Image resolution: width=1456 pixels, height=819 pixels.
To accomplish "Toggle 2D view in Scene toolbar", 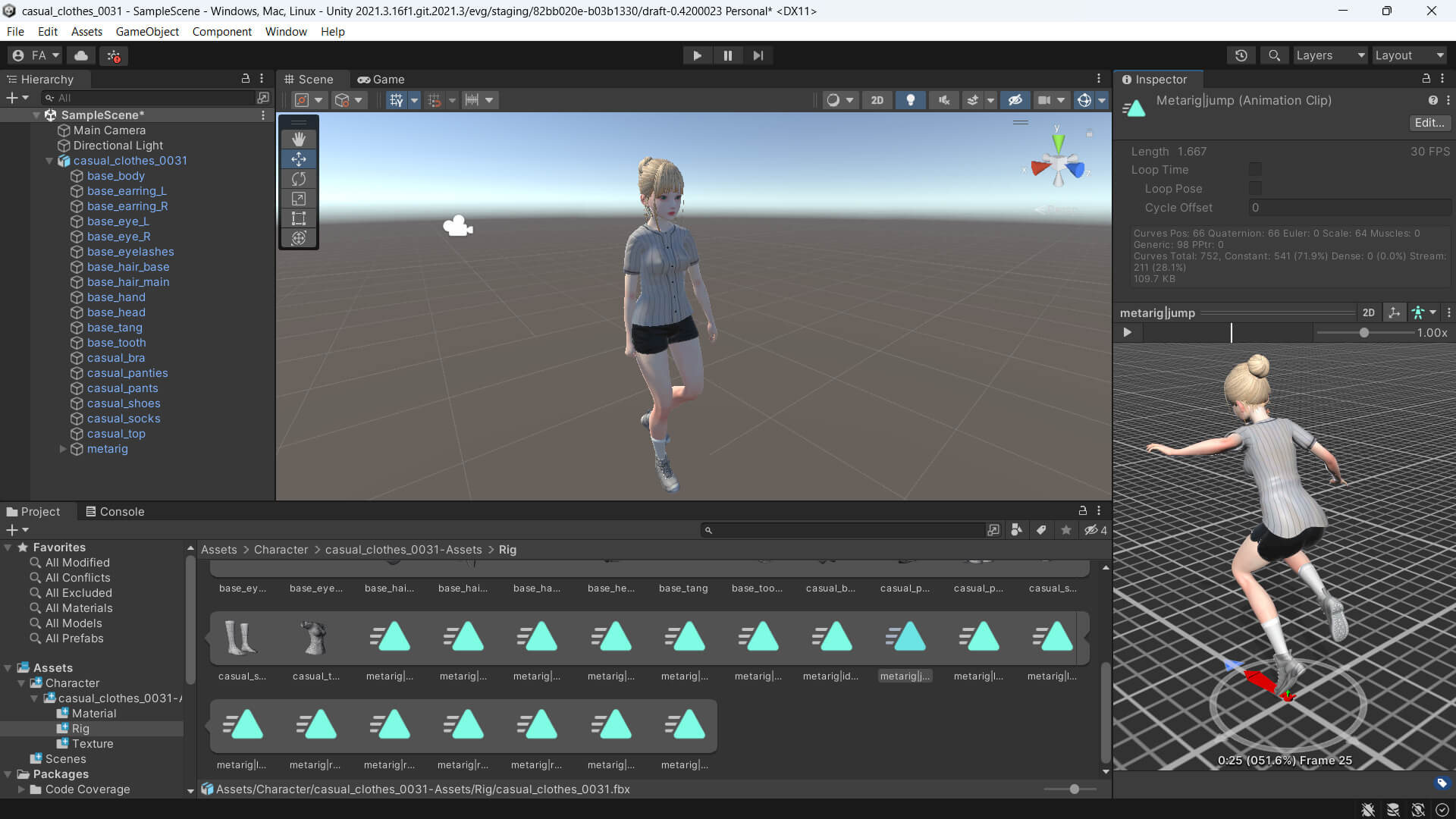I will [x=877, y=100].
